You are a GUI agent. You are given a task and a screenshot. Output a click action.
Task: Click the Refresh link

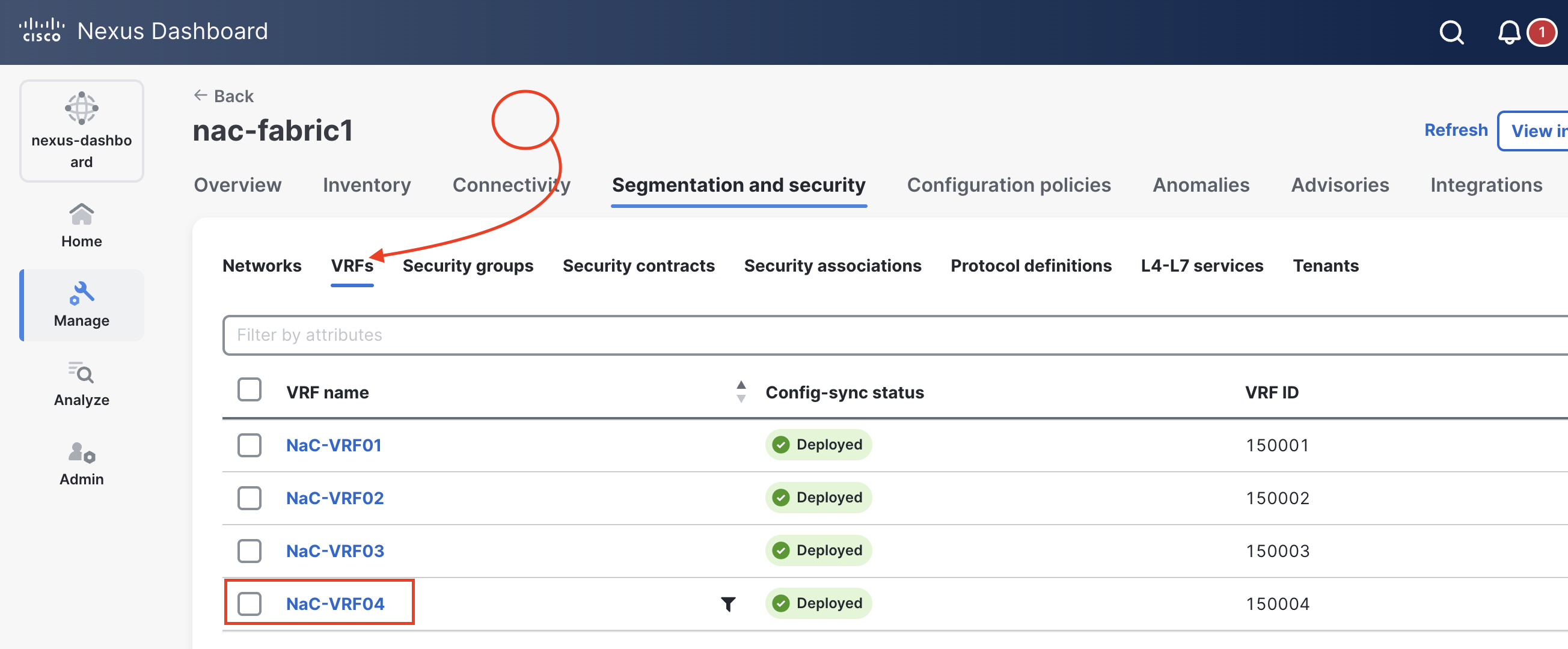tap(1456, 130)
